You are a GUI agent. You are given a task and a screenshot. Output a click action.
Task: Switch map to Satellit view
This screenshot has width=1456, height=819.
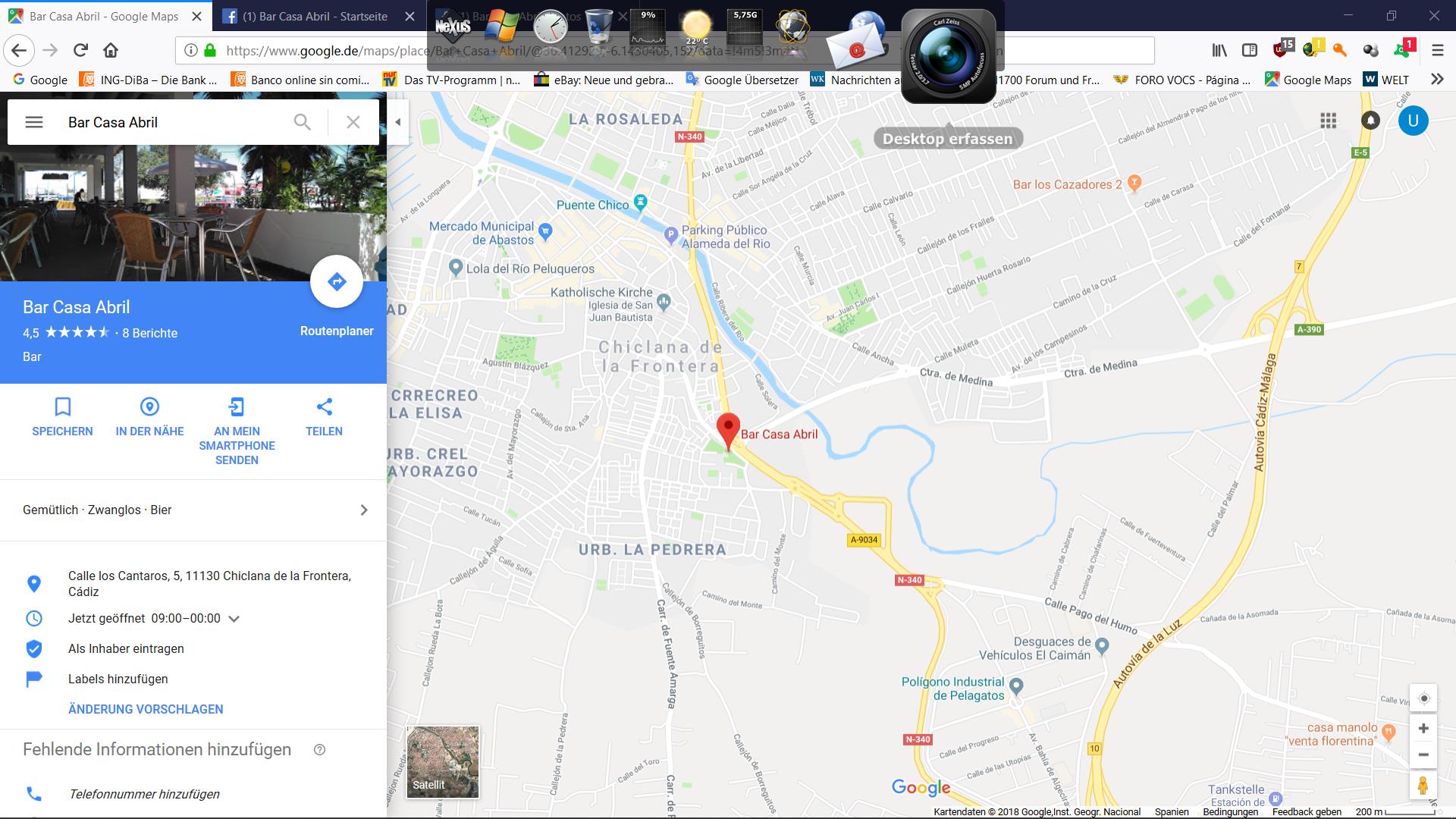443,761
